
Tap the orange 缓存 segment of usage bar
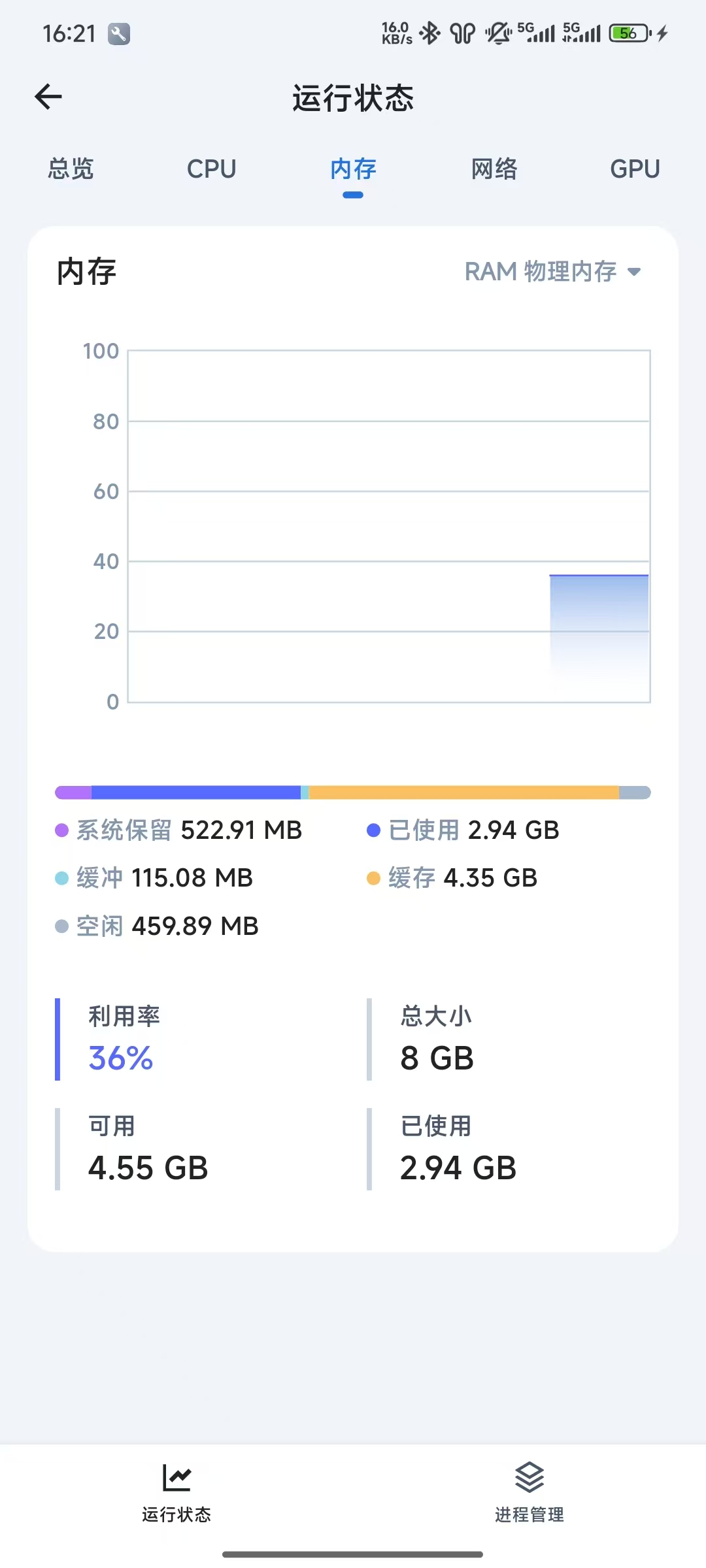coord(463,792)
